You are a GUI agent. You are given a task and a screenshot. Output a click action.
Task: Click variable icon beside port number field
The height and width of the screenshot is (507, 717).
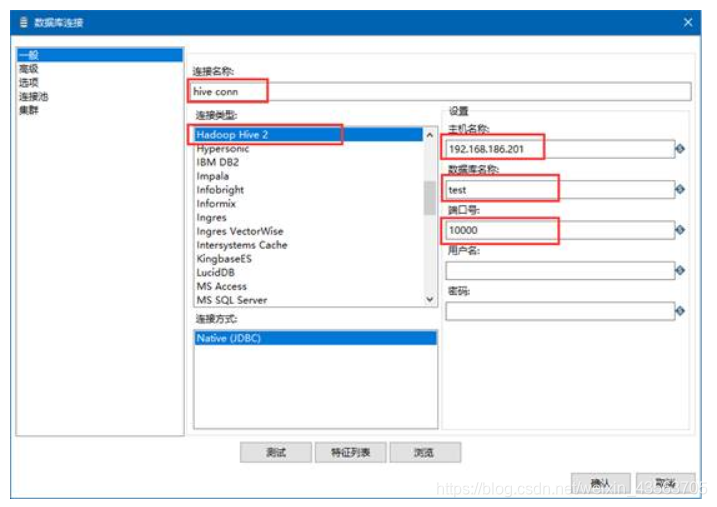click(680, 230)
